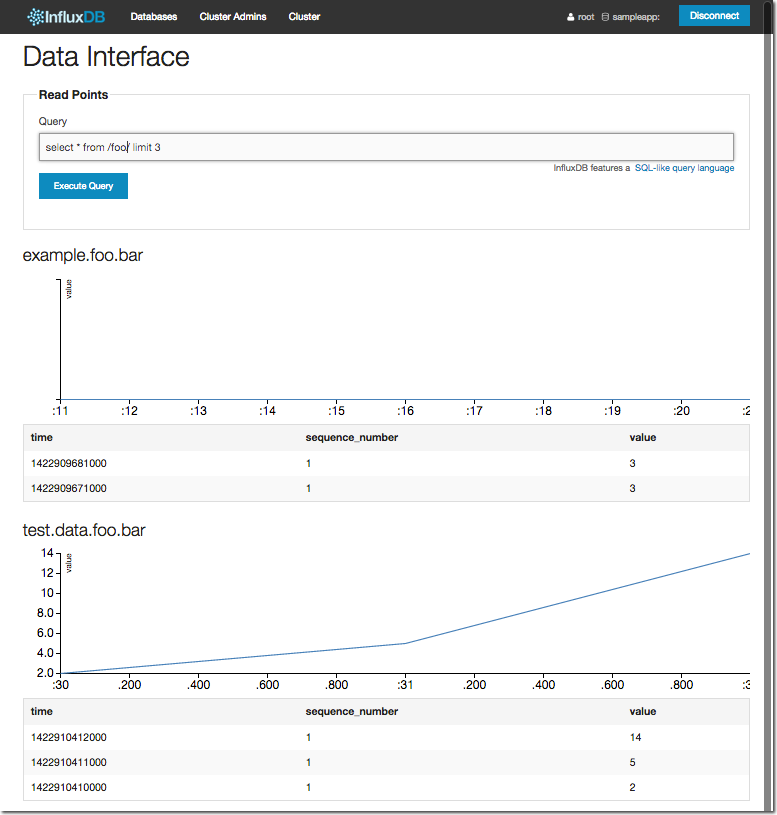Image resolution: width=777 pixels, height=815 pixels.
Task: Click the root user icon
Action: point(570,17)
